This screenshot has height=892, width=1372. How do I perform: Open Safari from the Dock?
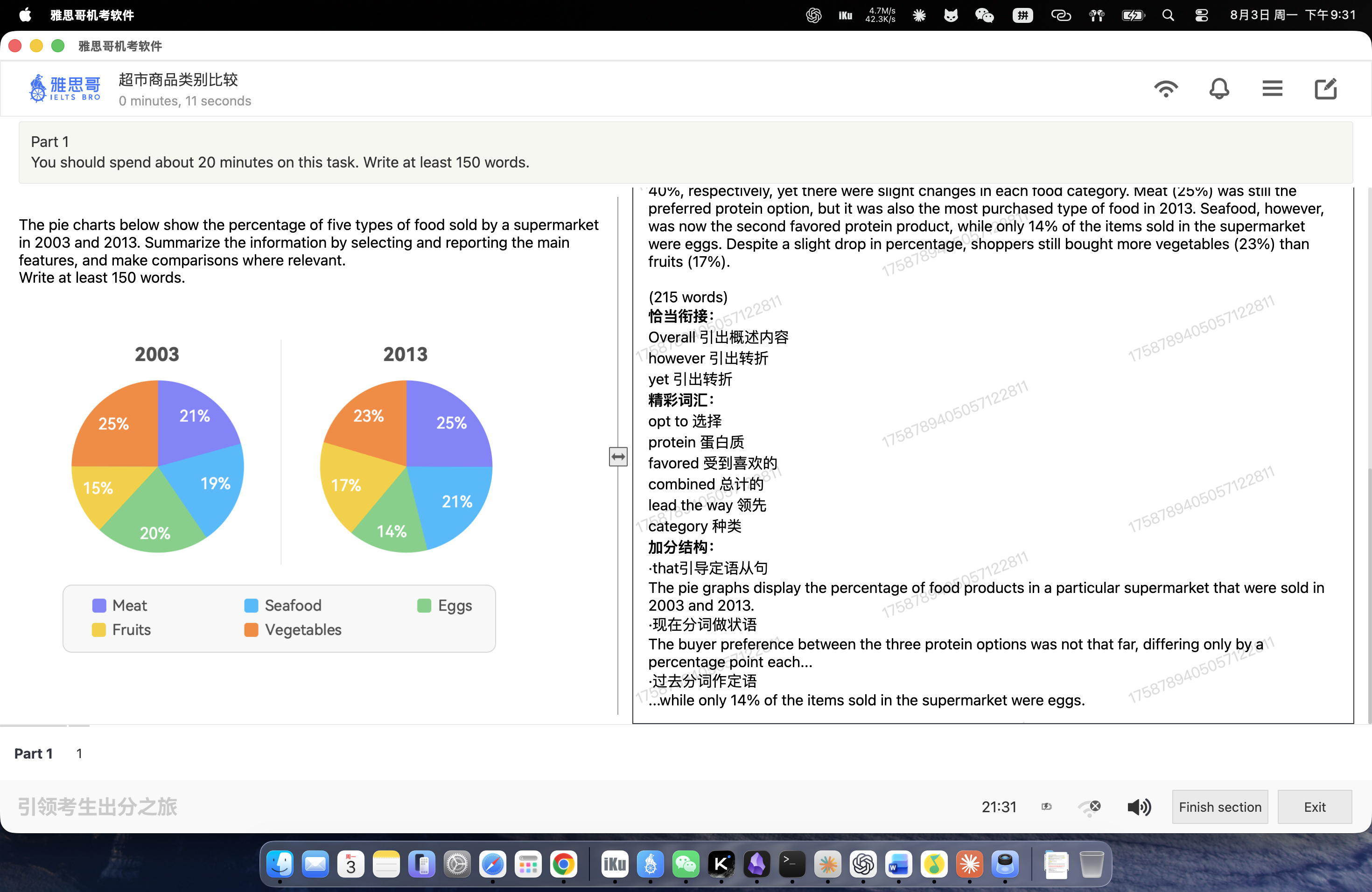point(492,864)
